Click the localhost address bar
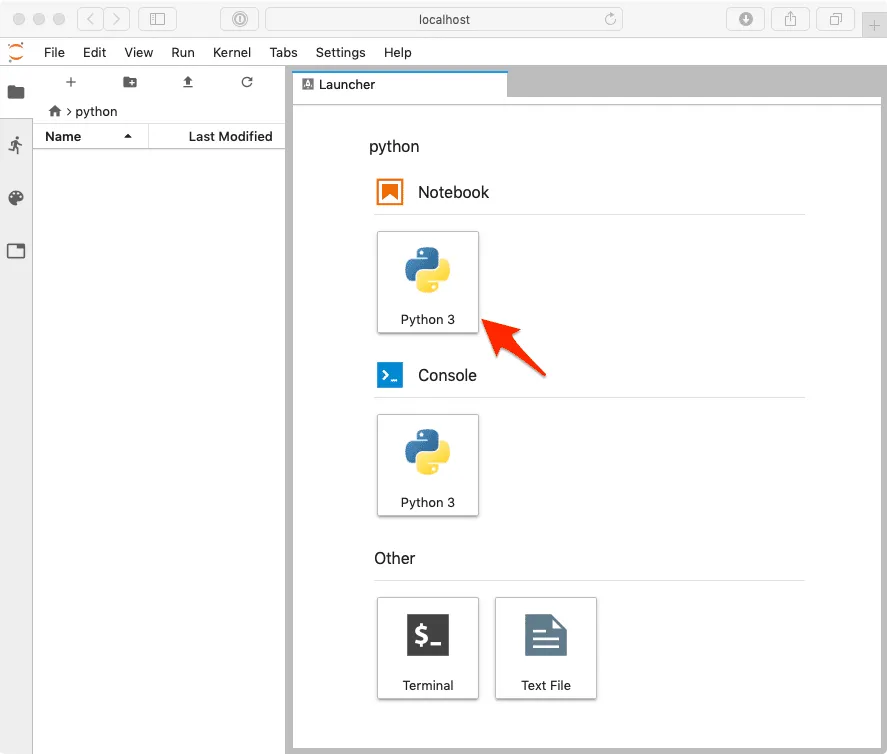The width and height of the screenshot is (887, 754). click(x=444, y=19)
